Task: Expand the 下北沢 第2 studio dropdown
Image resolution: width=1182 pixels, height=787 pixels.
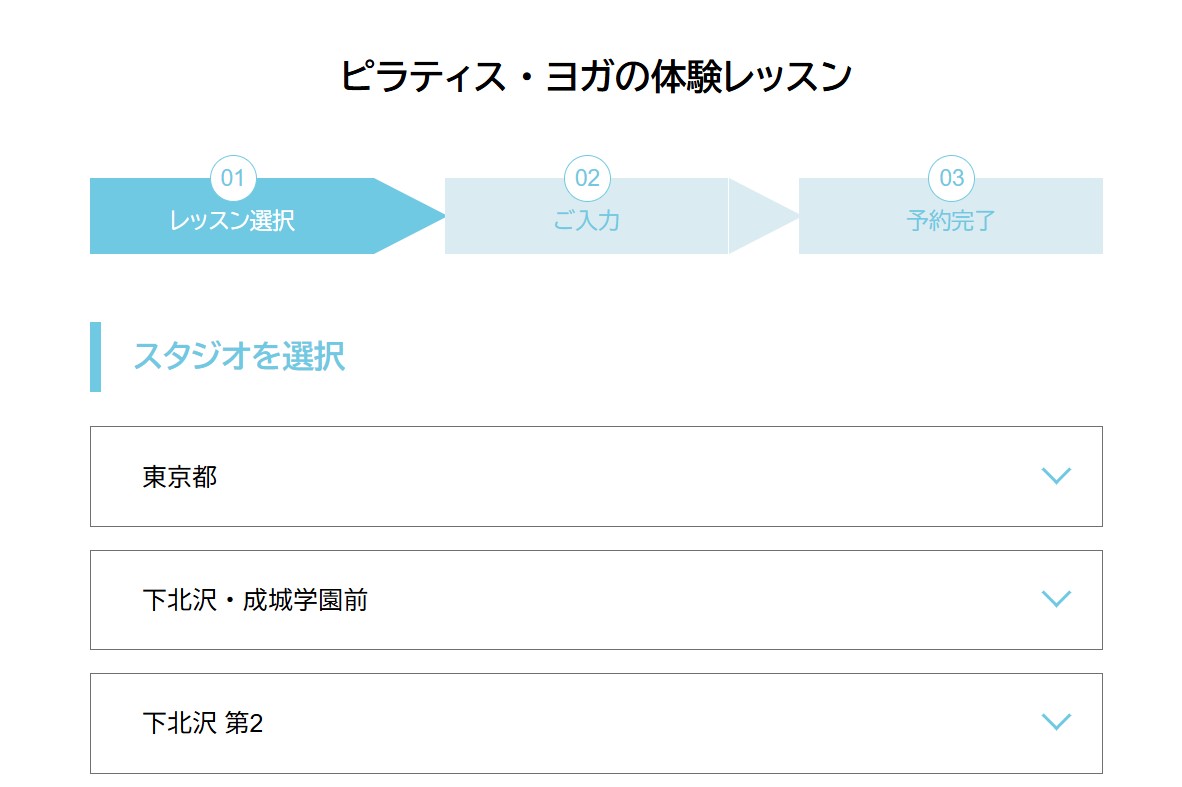Action: [x=596, y=723]
